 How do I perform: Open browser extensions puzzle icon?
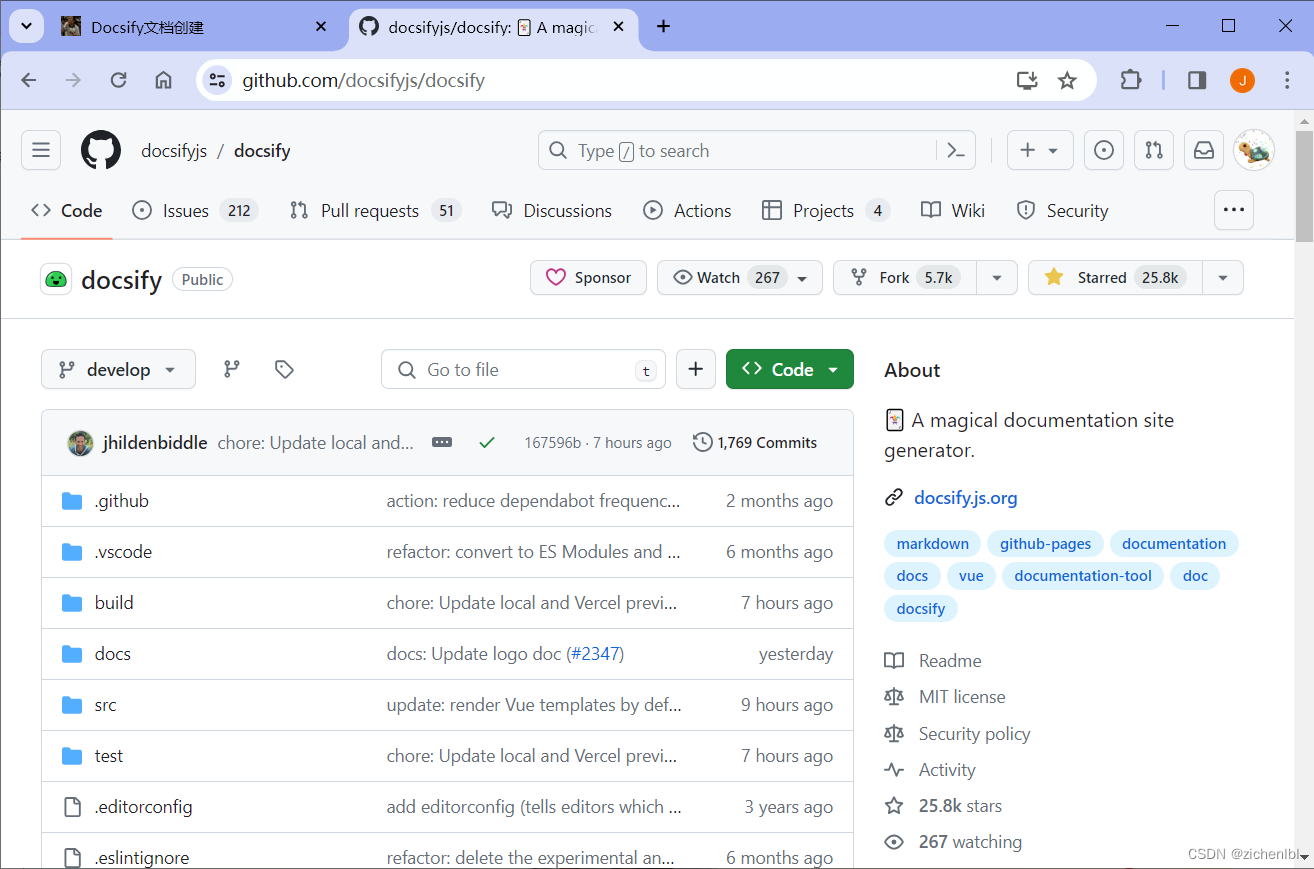pos(1130,80)
